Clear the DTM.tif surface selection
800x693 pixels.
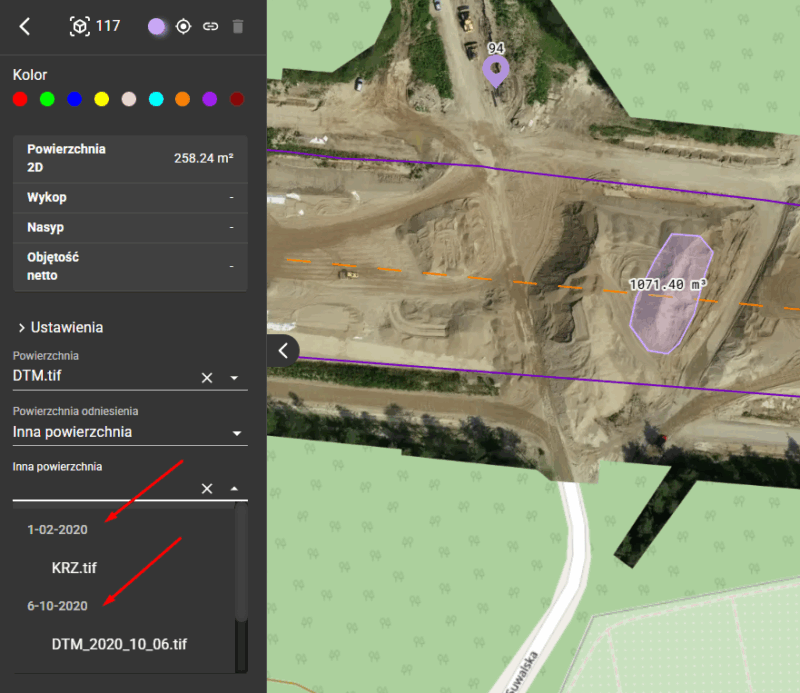(x=207, y=377)
